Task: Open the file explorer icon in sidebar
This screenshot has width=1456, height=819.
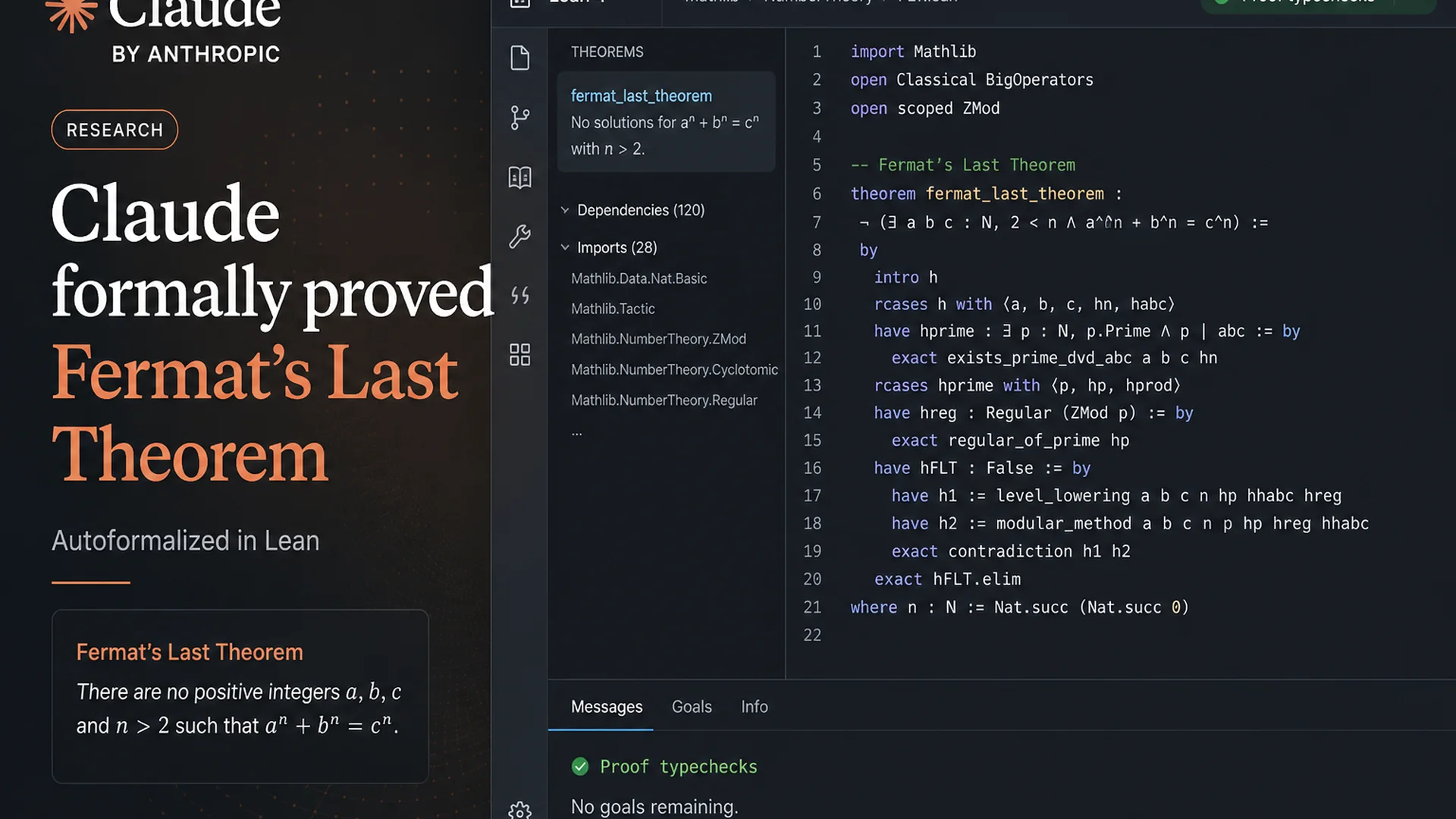Action: click(x=519, y=58)
